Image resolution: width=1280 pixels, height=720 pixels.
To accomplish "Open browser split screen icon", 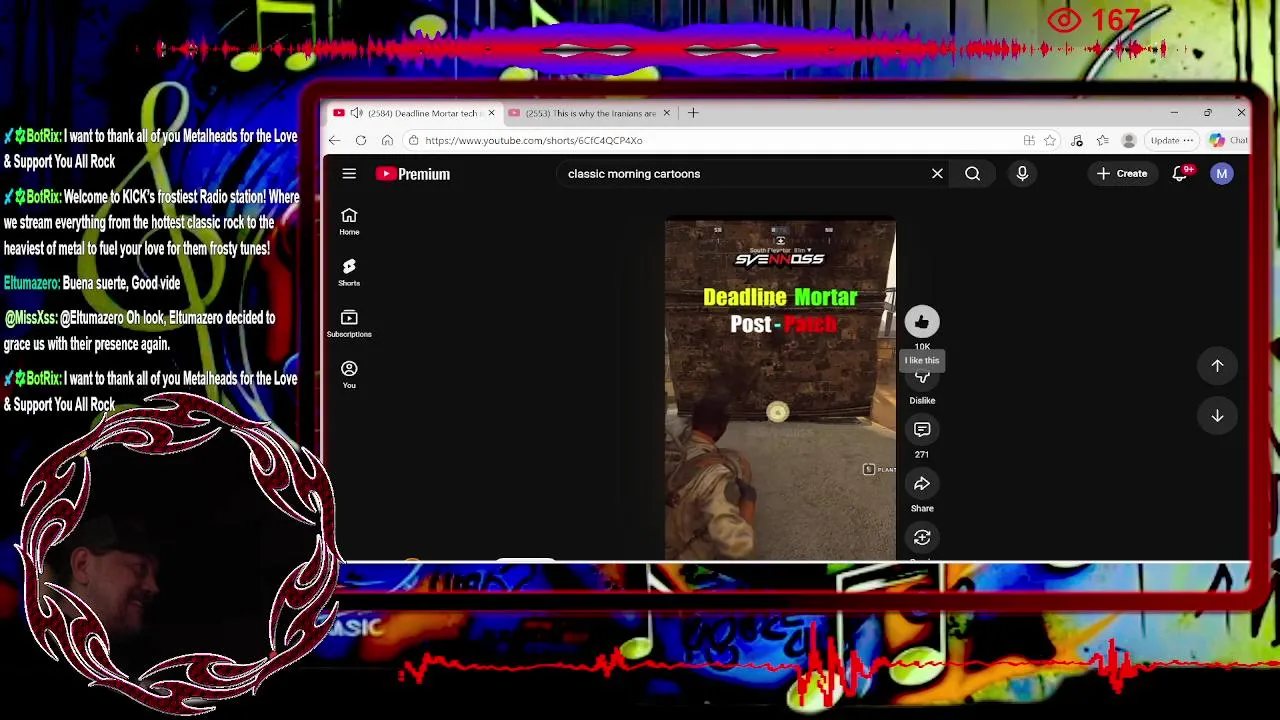I will click(1029, 141).
